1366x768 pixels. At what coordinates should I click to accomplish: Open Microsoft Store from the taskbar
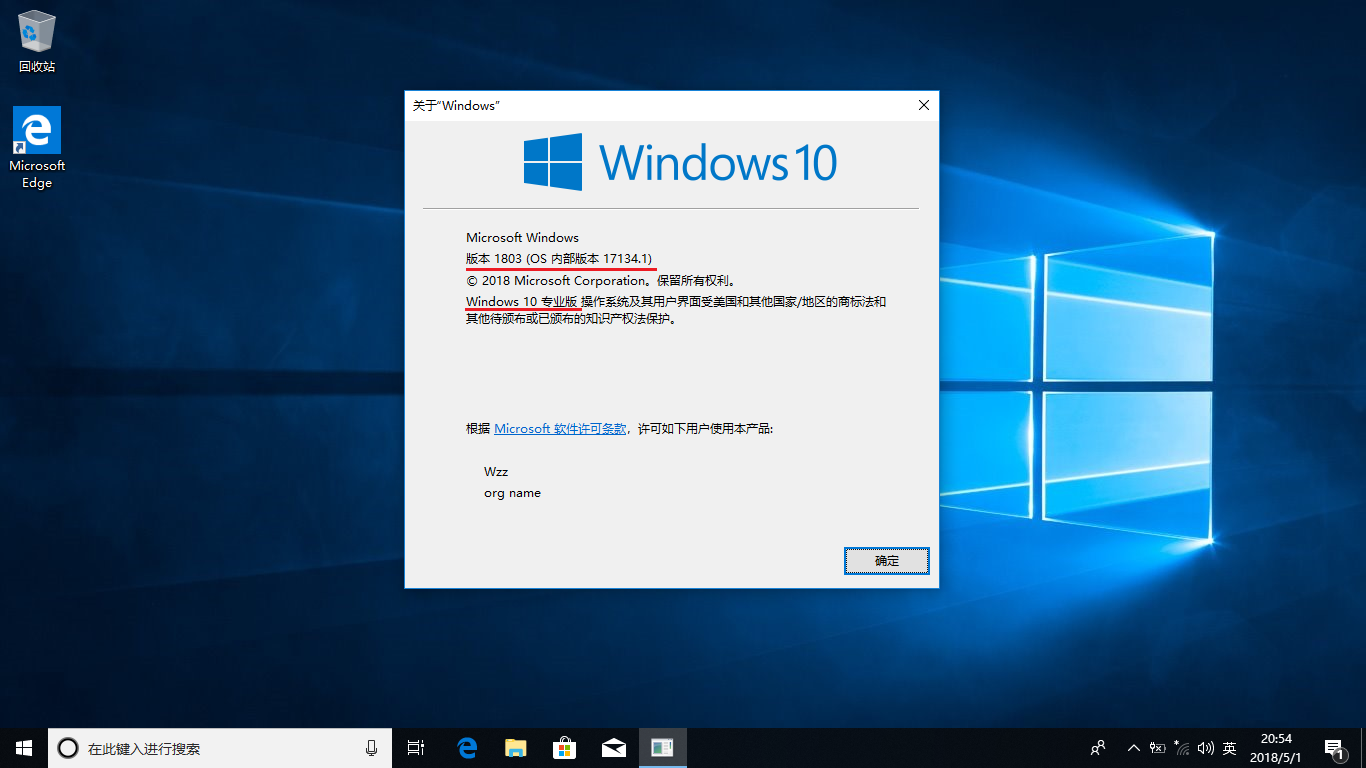pyautogui.click(x=565, y=748)
